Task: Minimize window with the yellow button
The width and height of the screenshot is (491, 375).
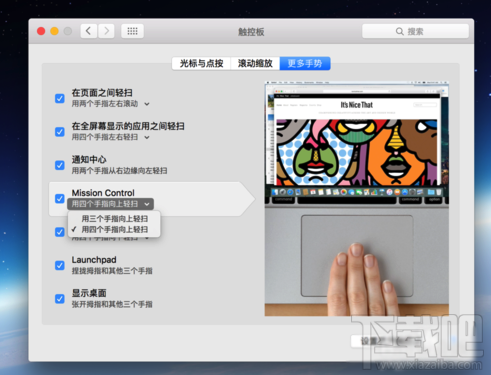Action: [x=54, y=31]
